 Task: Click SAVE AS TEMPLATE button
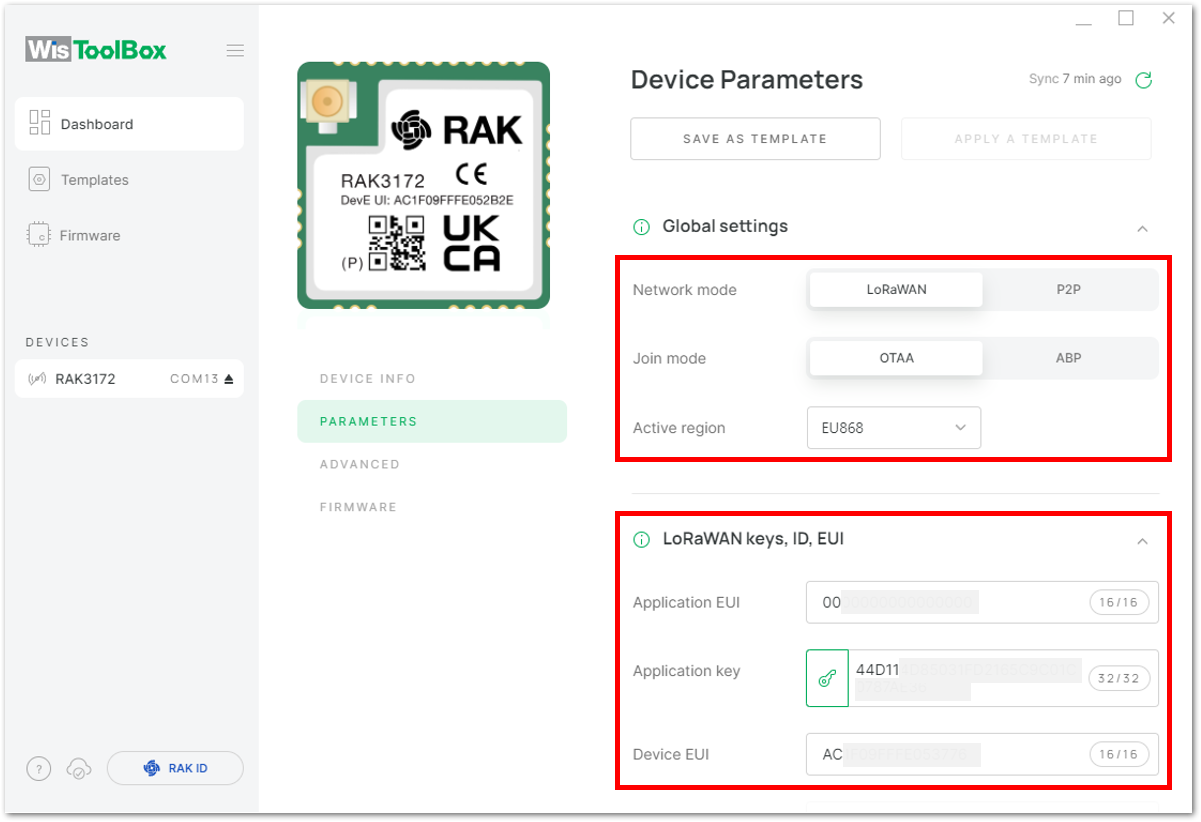(755, 139)
